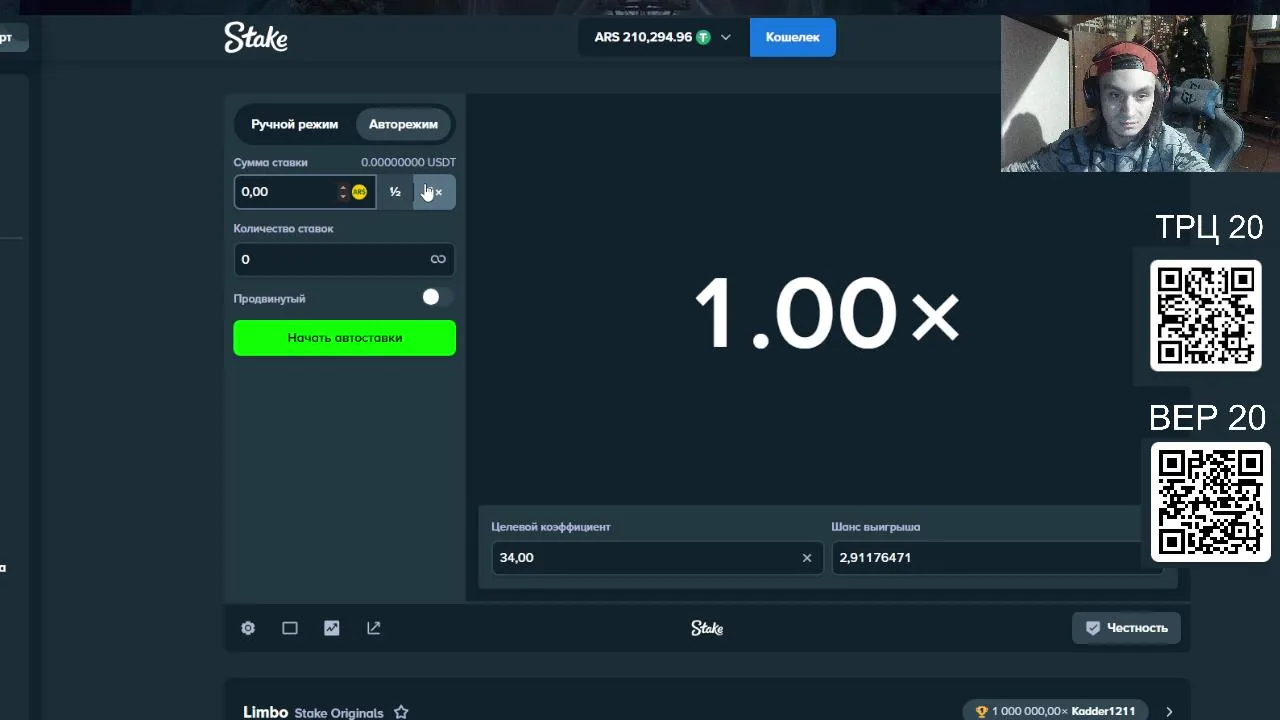Click the QR code under ВЕР 20
The height and width of the screenshot is (720, 1280).
point(1210,502)
